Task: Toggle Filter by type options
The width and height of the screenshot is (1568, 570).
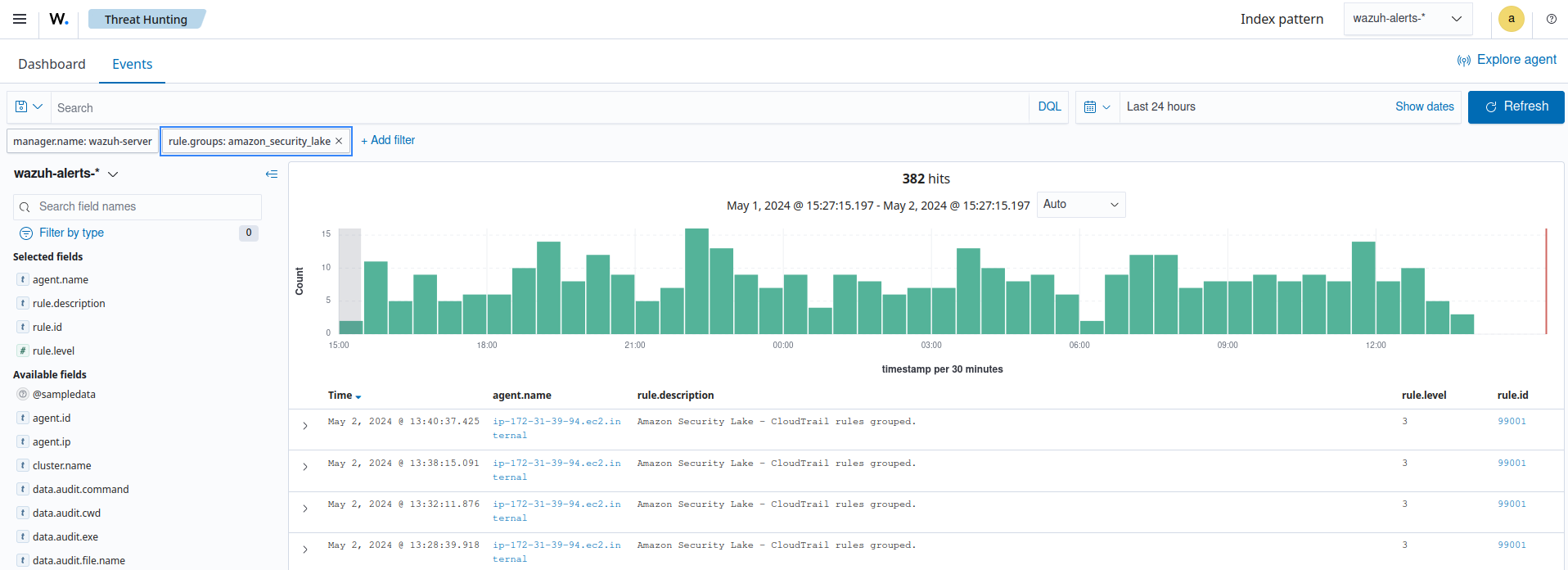Action: click(71, 233)
